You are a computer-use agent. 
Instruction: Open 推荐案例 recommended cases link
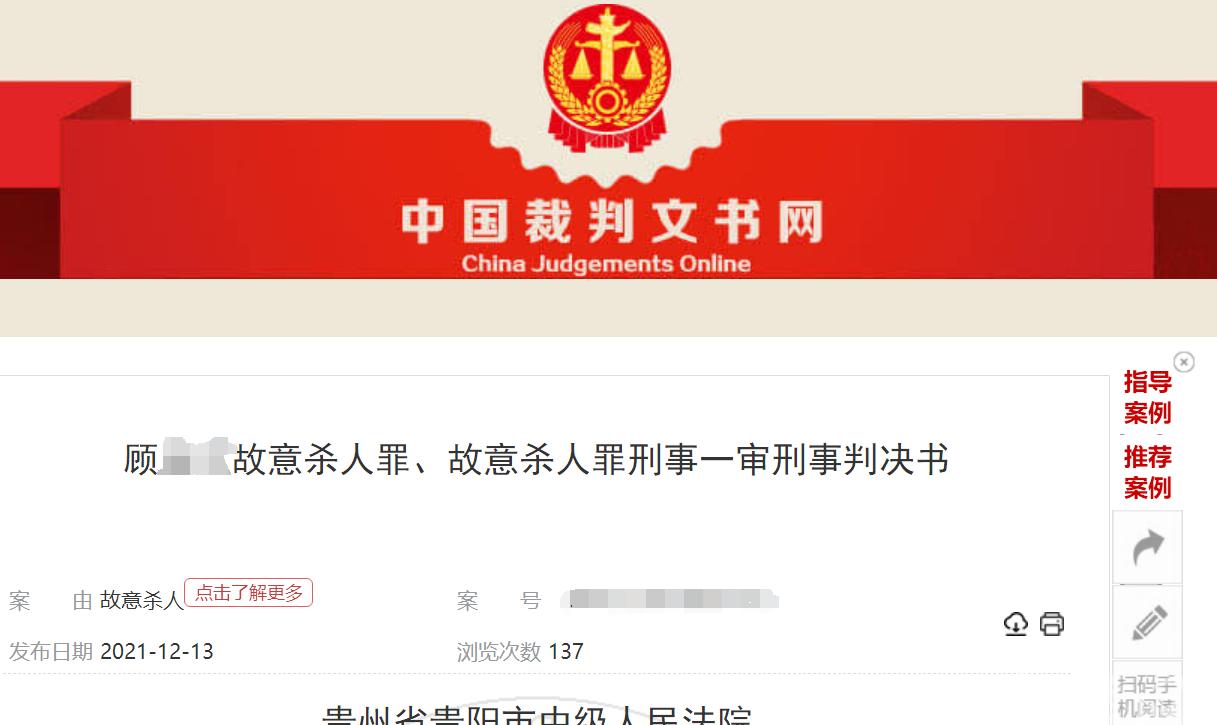pos(1147,472)
